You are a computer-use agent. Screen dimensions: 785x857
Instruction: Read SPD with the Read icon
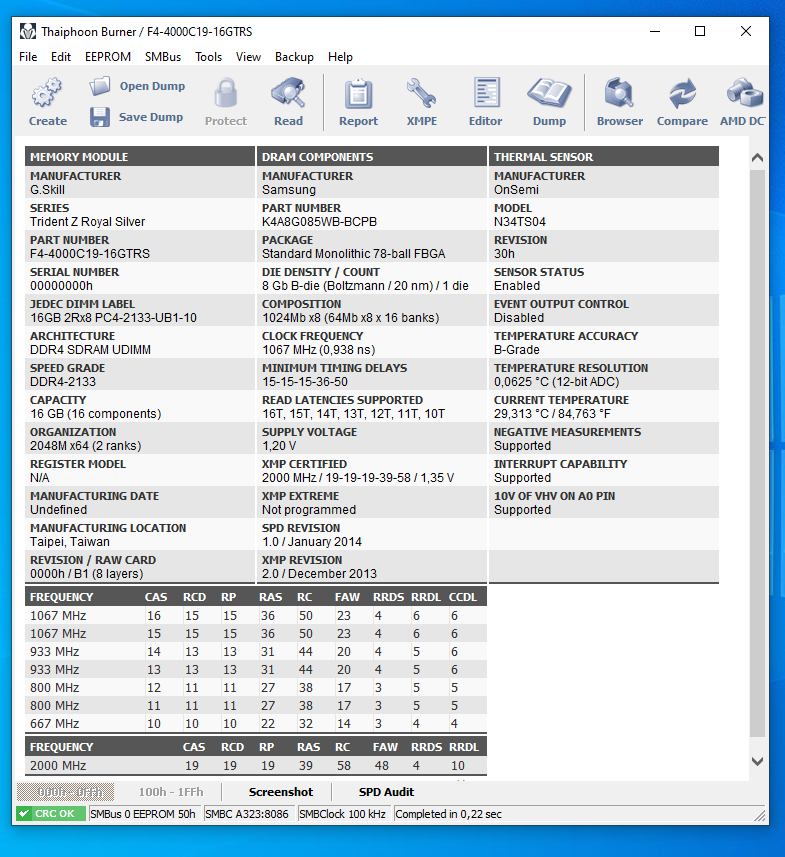(288, 92)
